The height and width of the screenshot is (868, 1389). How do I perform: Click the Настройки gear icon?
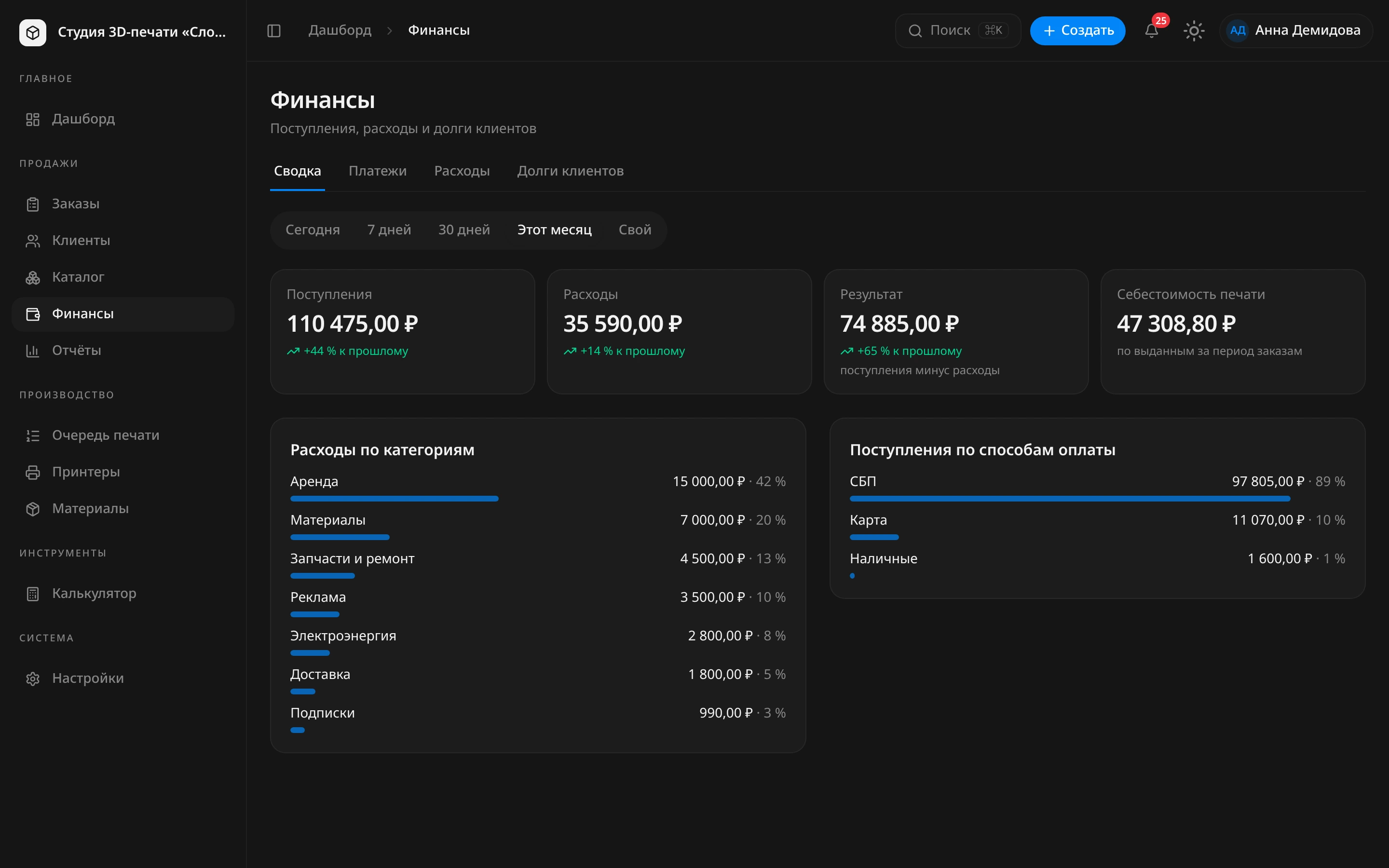pyautogui.click(x=33, y=678)
